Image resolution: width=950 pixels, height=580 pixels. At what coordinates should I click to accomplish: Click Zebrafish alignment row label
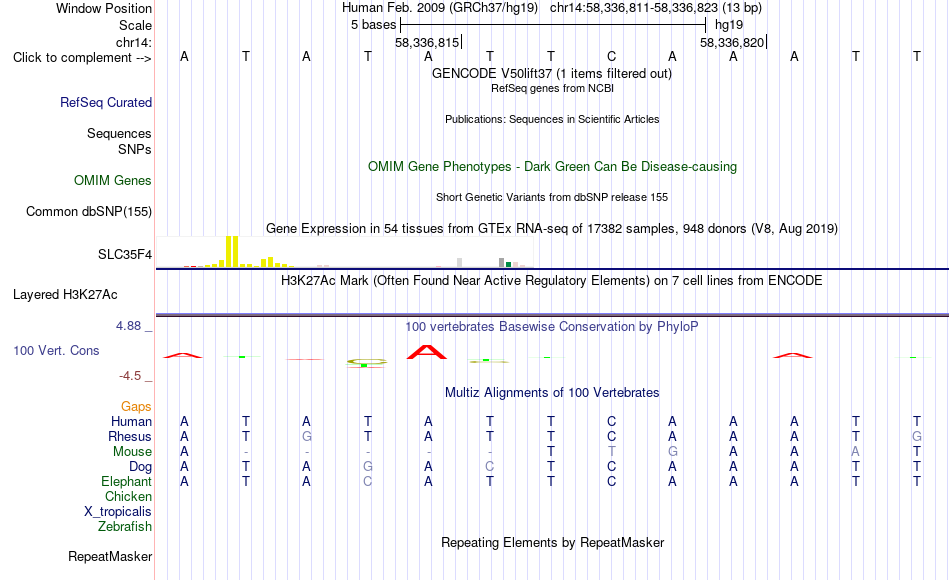125,526
